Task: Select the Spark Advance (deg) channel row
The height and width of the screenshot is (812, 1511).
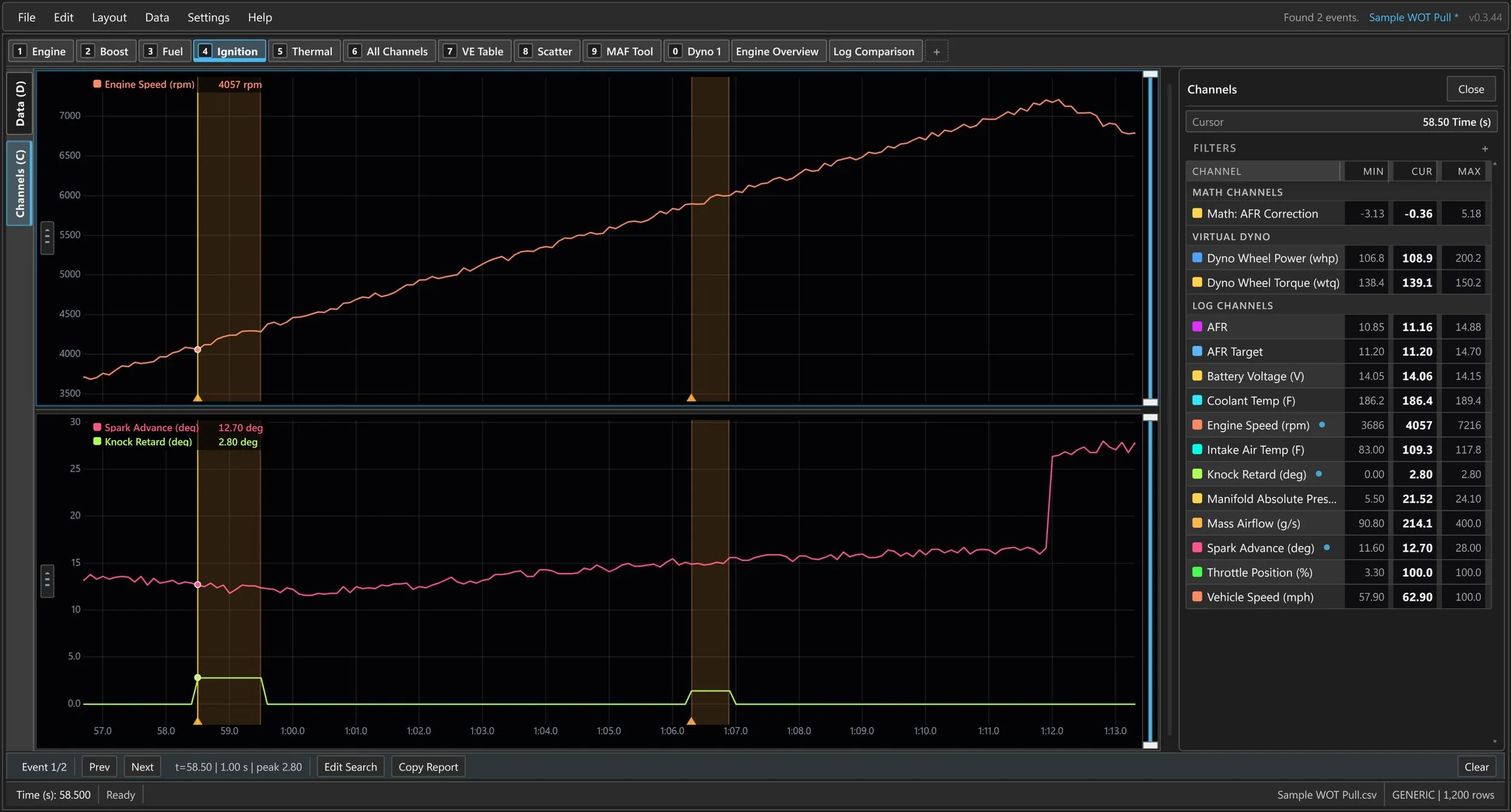Action: [x=1338, y=548]
